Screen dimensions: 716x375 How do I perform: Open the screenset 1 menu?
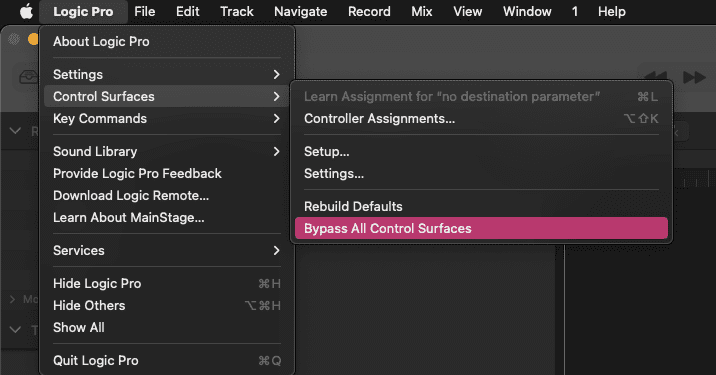tap(575, 11)
